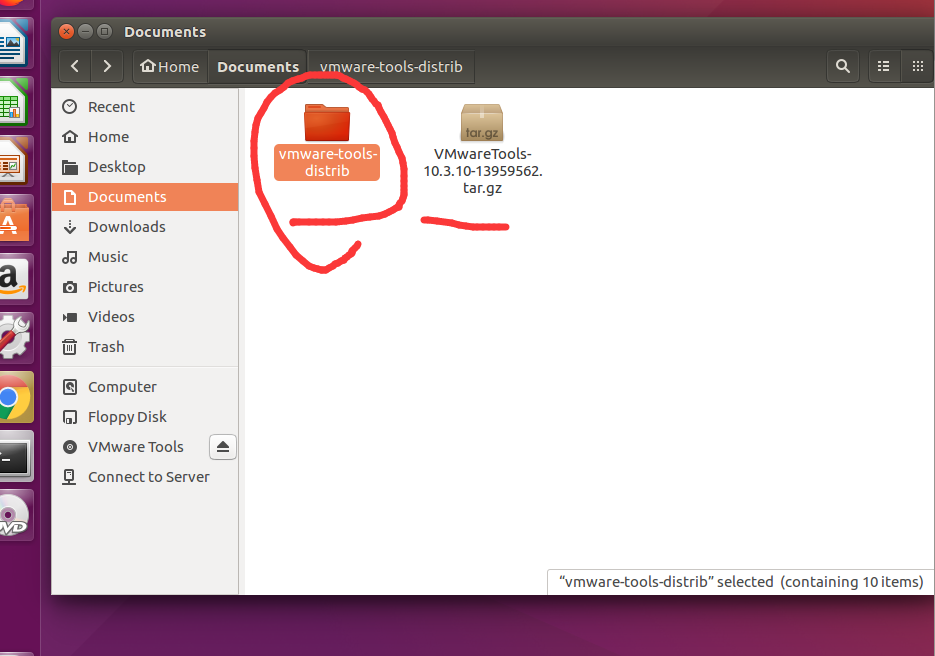Click the Floppy Disk drive icon

point(70,417)
